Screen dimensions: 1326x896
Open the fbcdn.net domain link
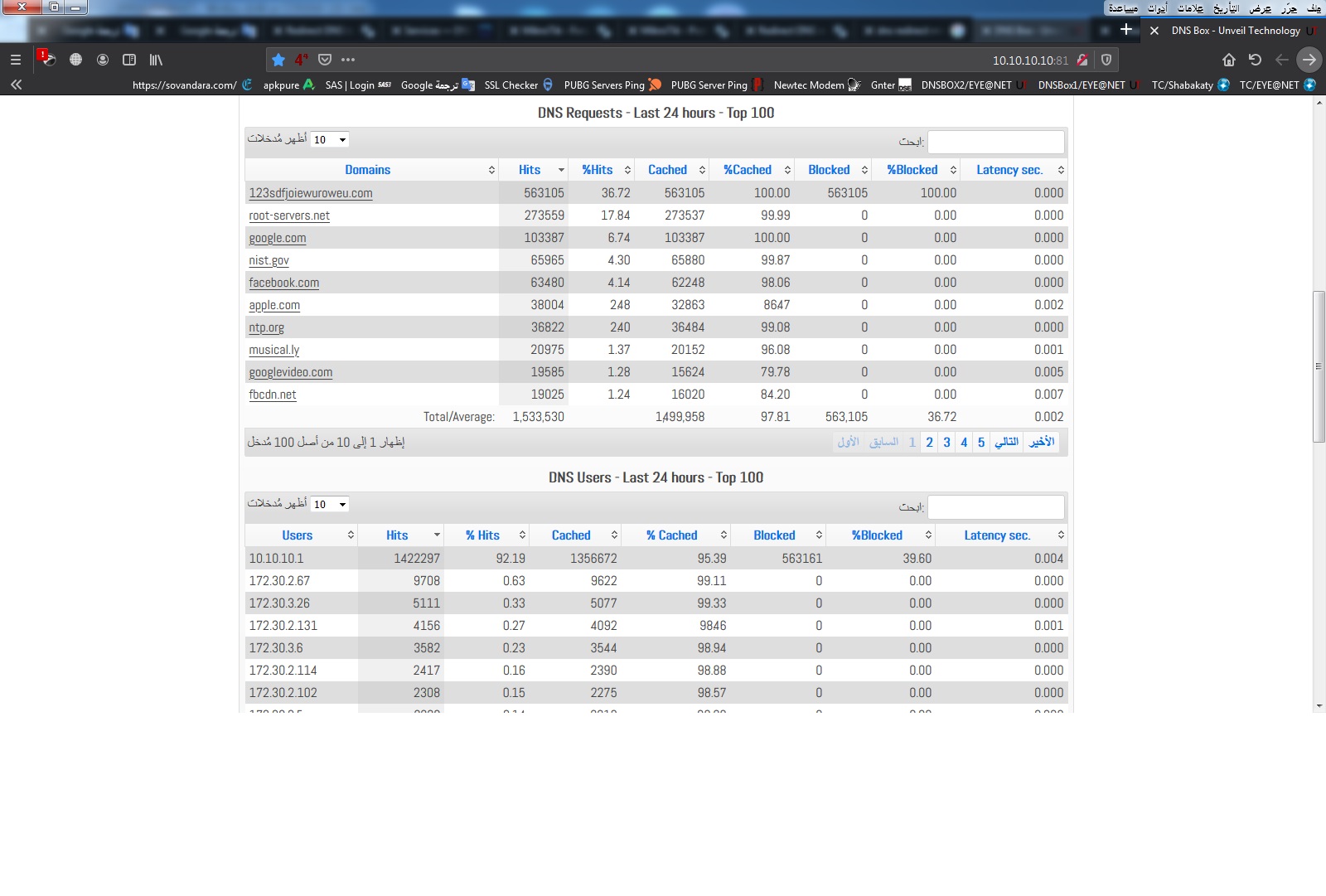(272, 395)
